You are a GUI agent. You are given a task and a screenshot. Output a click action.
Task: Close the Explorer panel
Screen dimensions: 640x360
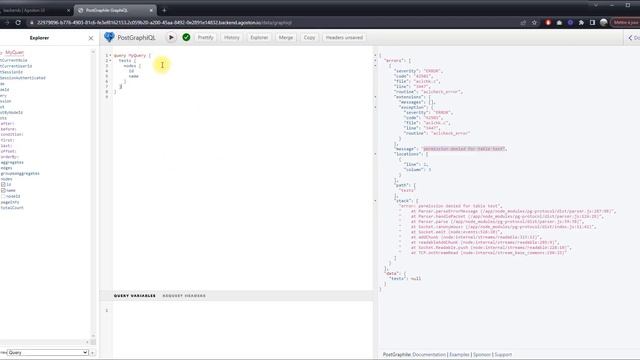point(91,38)
